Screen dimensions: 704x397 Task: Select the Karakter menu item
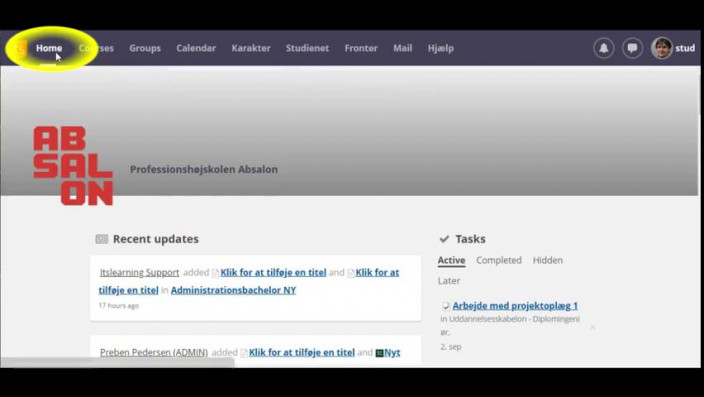[x=251, y=48]
